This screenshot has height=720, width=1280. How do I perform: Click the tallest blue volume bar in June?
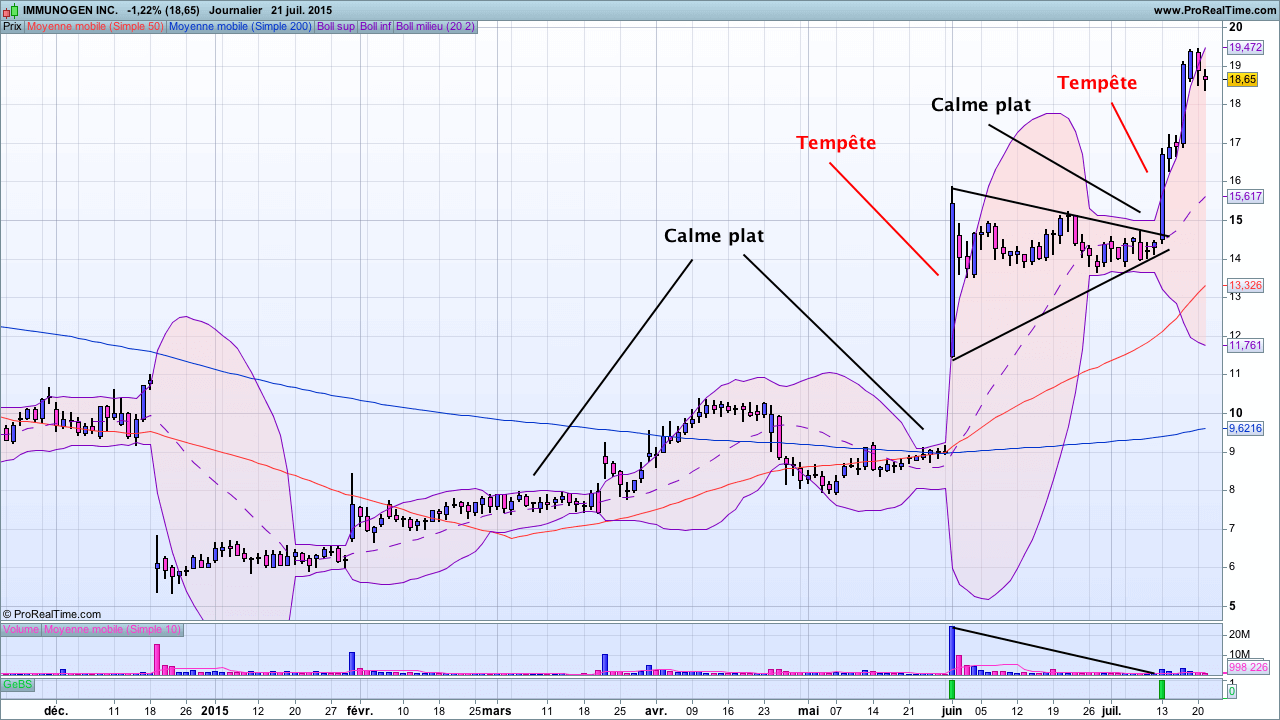952,650
